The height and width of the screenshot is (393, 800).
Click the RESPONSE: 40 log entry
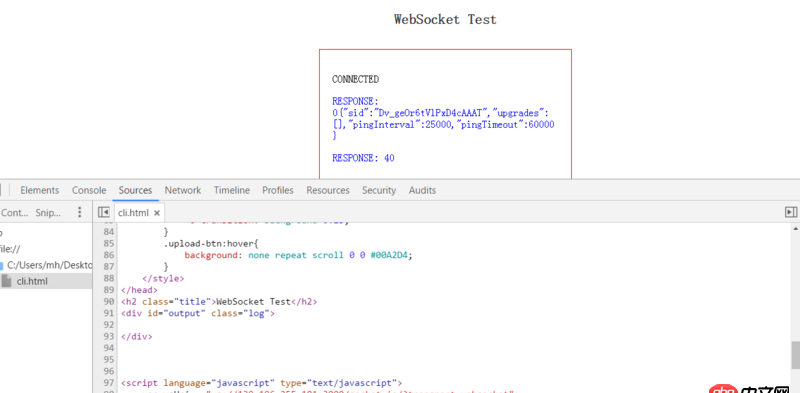point(363,158)
